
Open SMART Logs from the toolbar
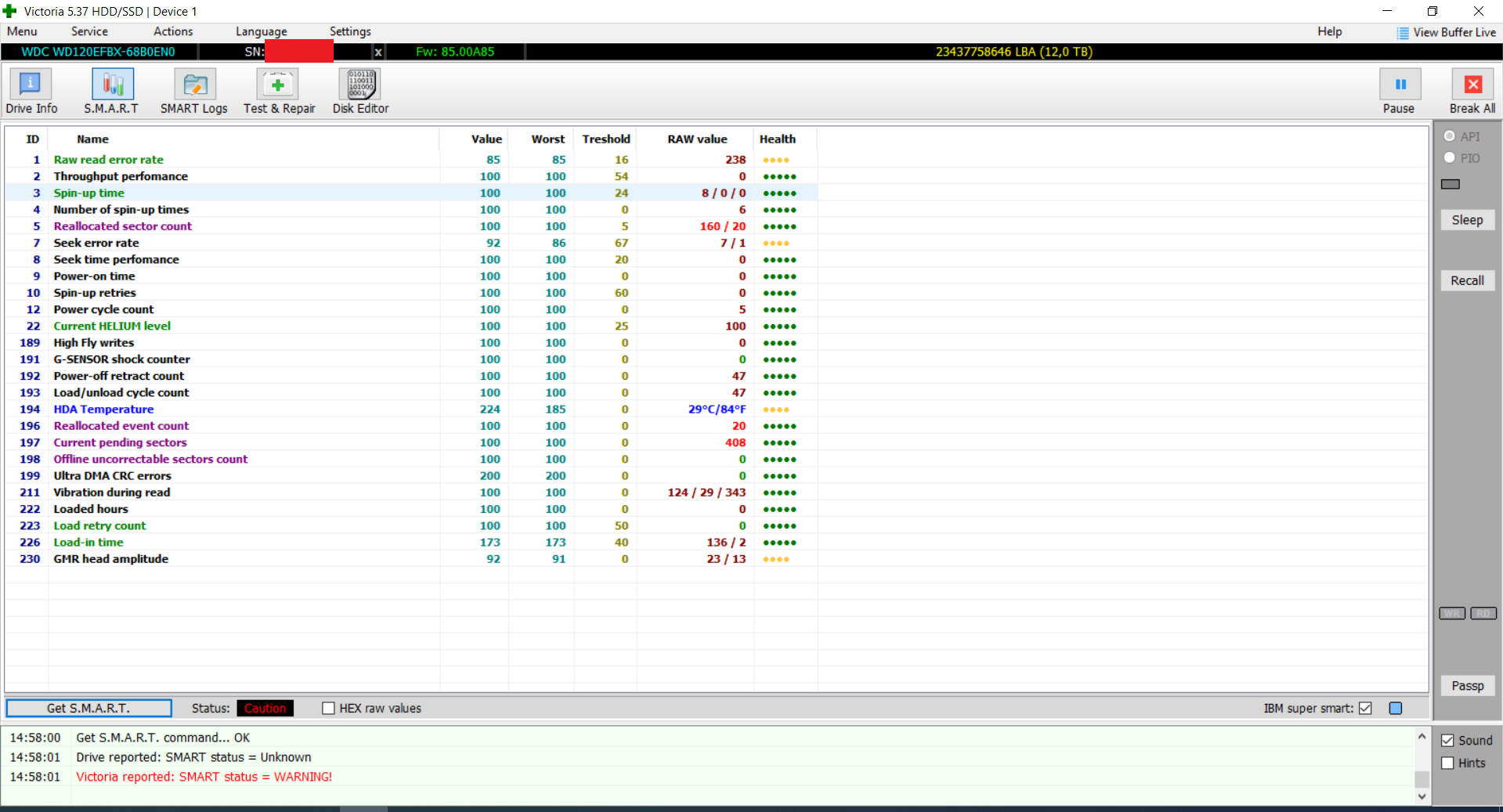coord(193,91)
